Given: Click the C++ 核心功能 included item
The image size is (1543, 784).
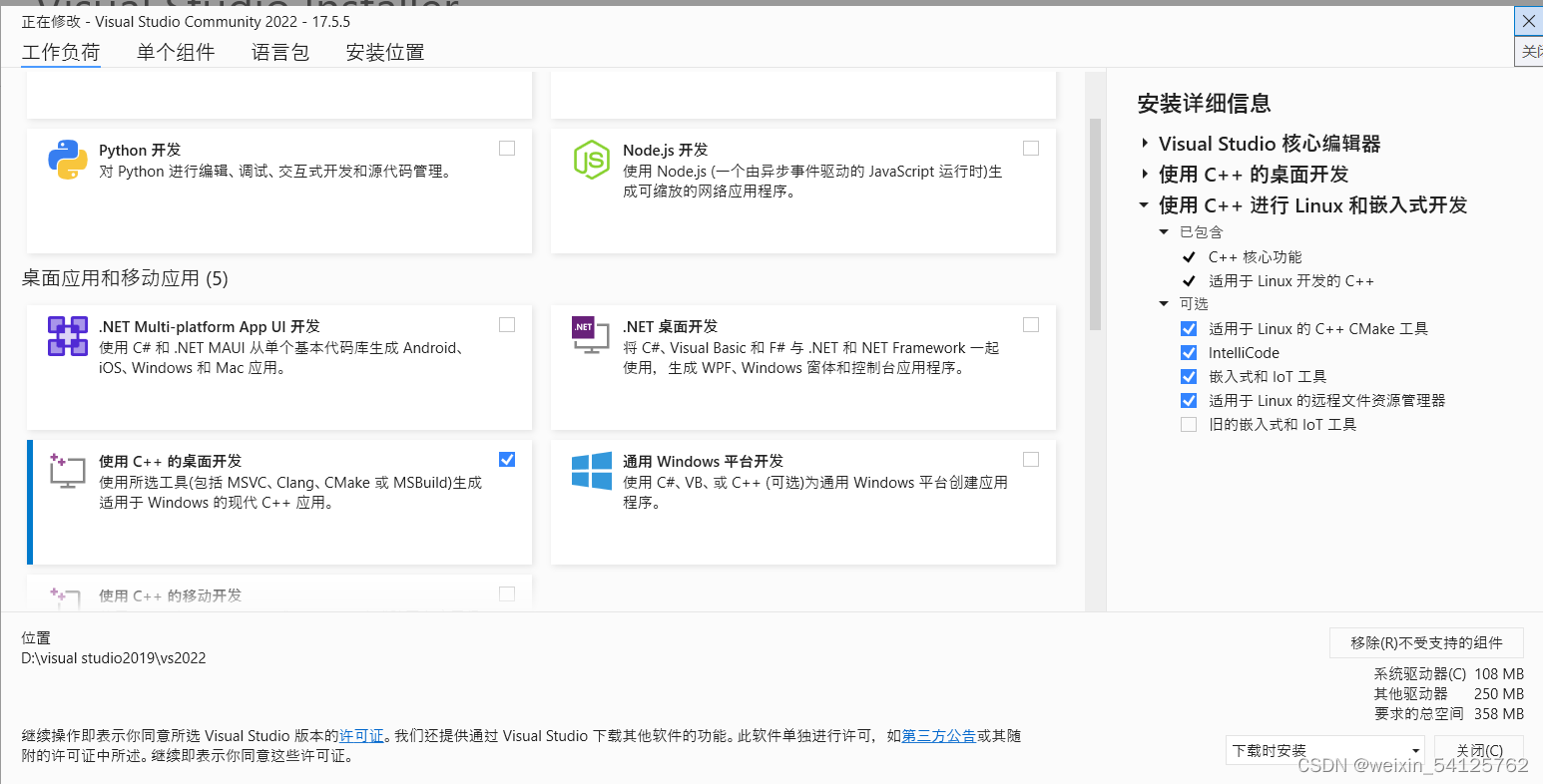Looking at the screenshot, I should (1255, 257).
